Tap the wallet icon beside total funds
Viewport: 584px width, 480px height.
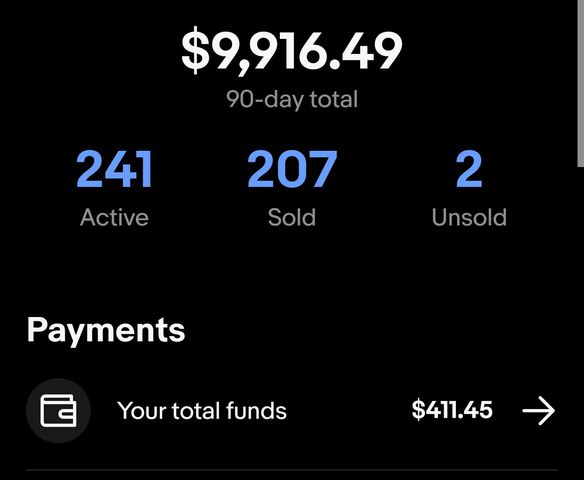(x=58, y=411)
